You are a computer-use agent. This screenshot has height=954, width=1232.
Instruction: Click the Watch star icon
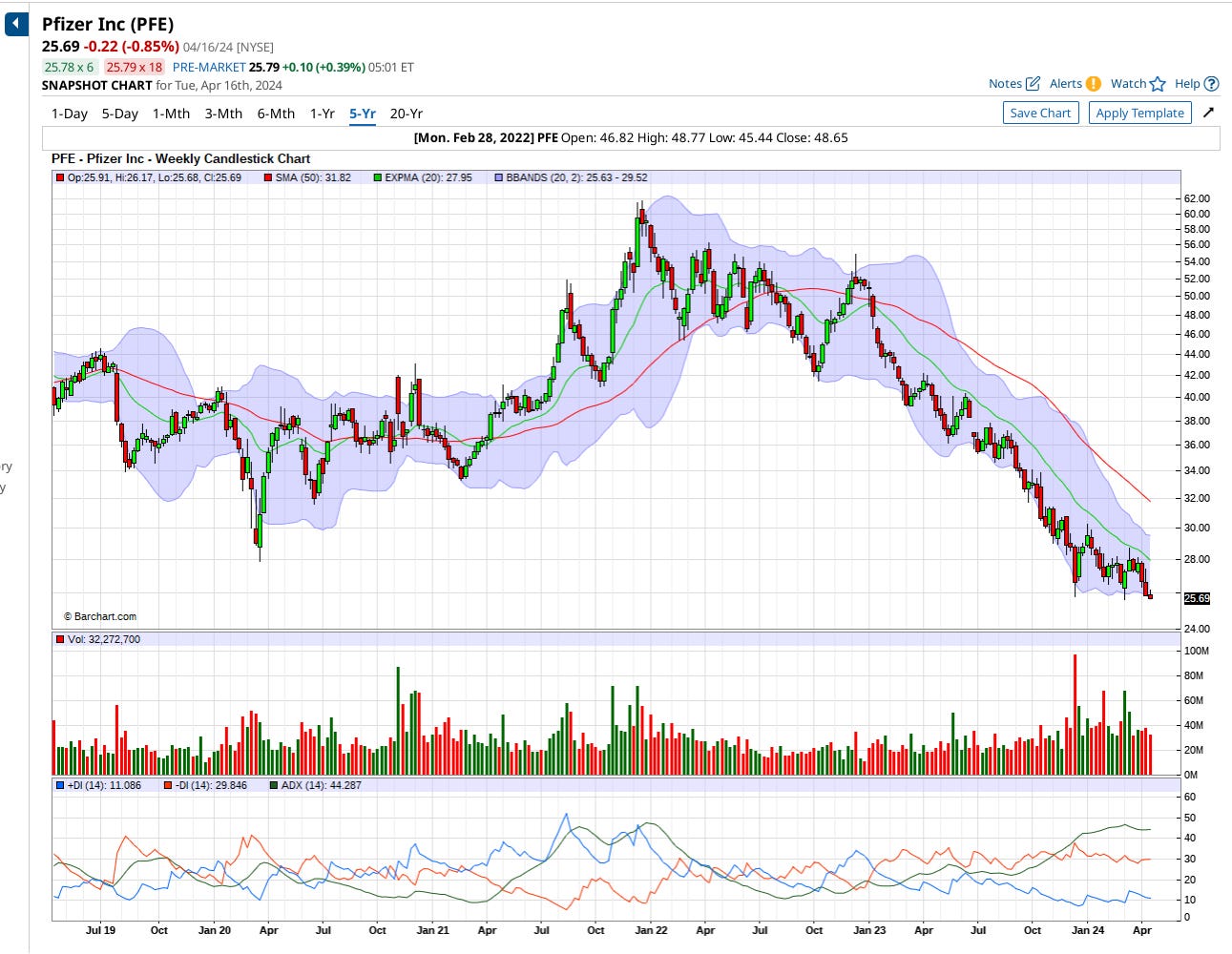[1158, 84]
